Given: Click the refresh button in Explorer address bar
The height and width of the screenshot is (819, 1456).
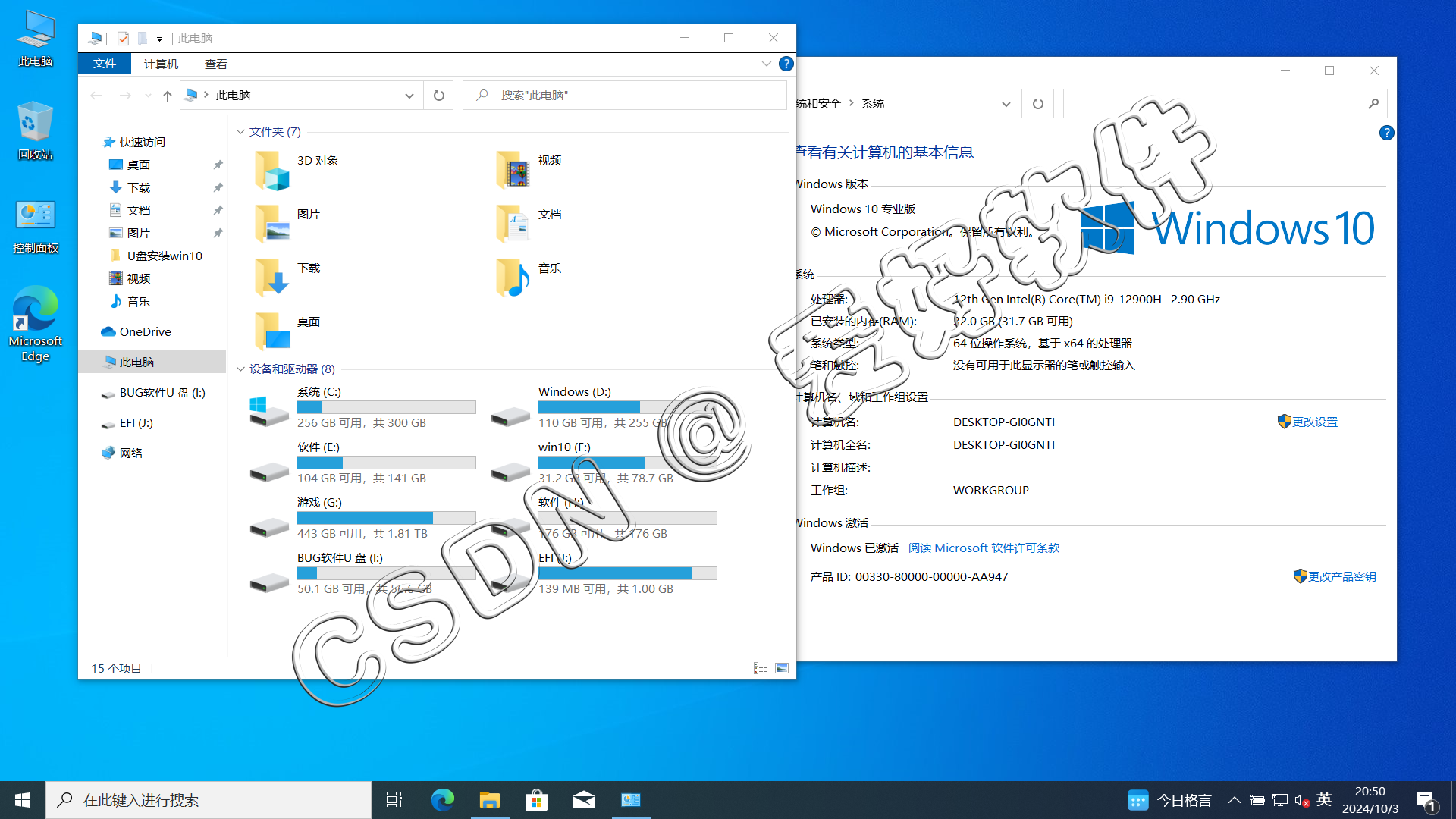Looking at the screenshot, I should pos(438,96).
